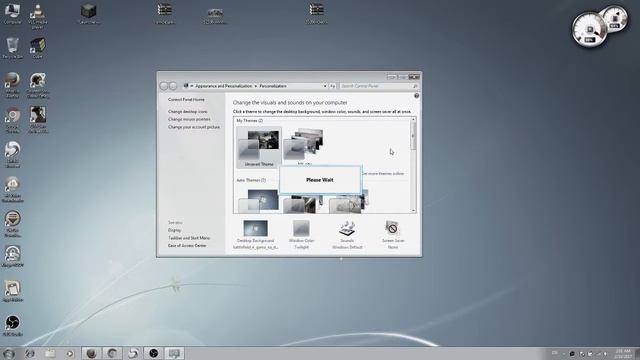Open Windows Explorer folder taskbar icon

point(50,353)
